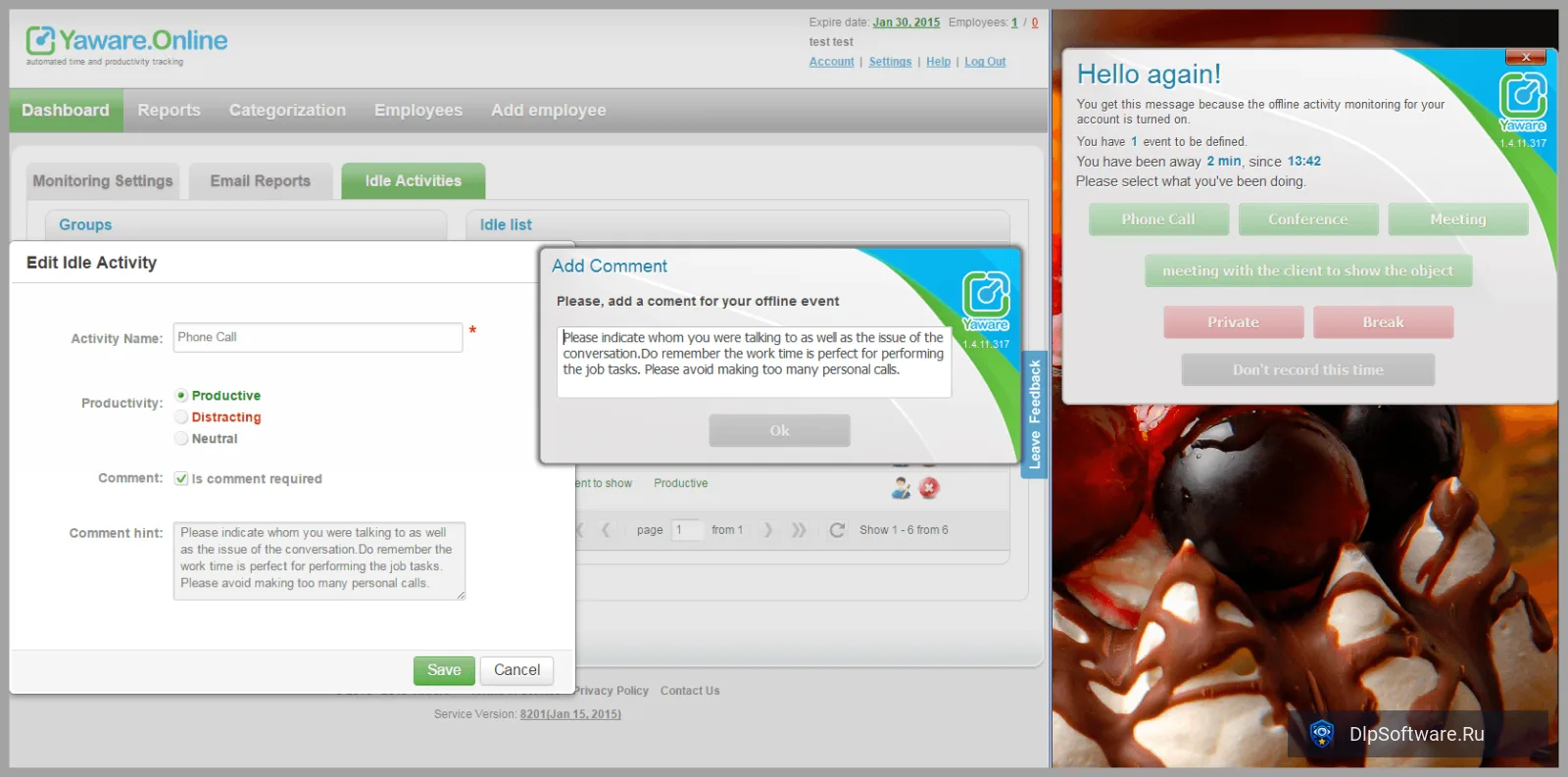Choose meeting with the client button
Screen dimensions: 1568x777
coord(1308,271)
